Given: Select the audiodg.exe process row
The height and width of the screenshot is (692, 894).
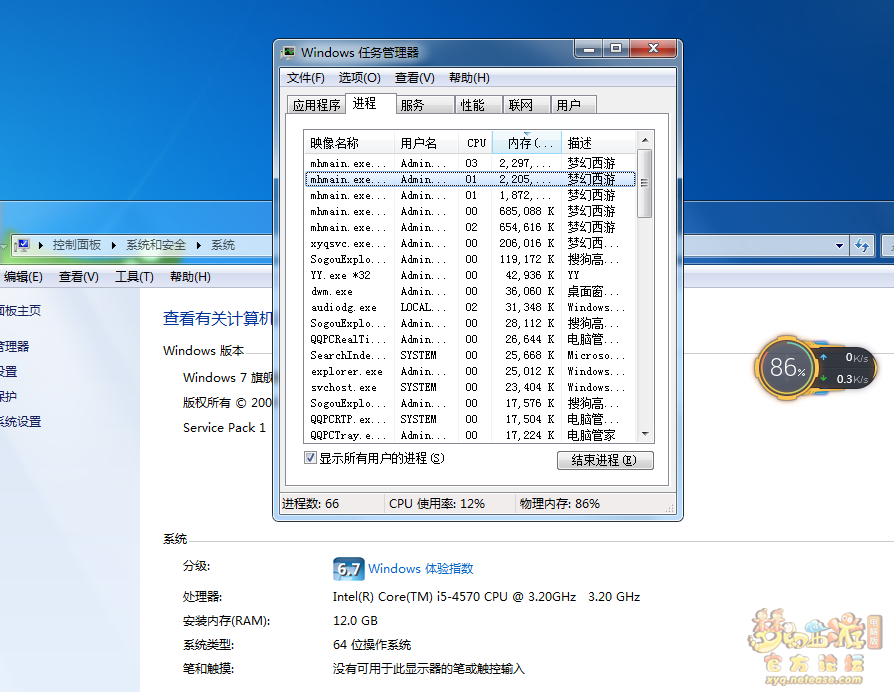Looking at the screenshot, I should tap(470, 307).
